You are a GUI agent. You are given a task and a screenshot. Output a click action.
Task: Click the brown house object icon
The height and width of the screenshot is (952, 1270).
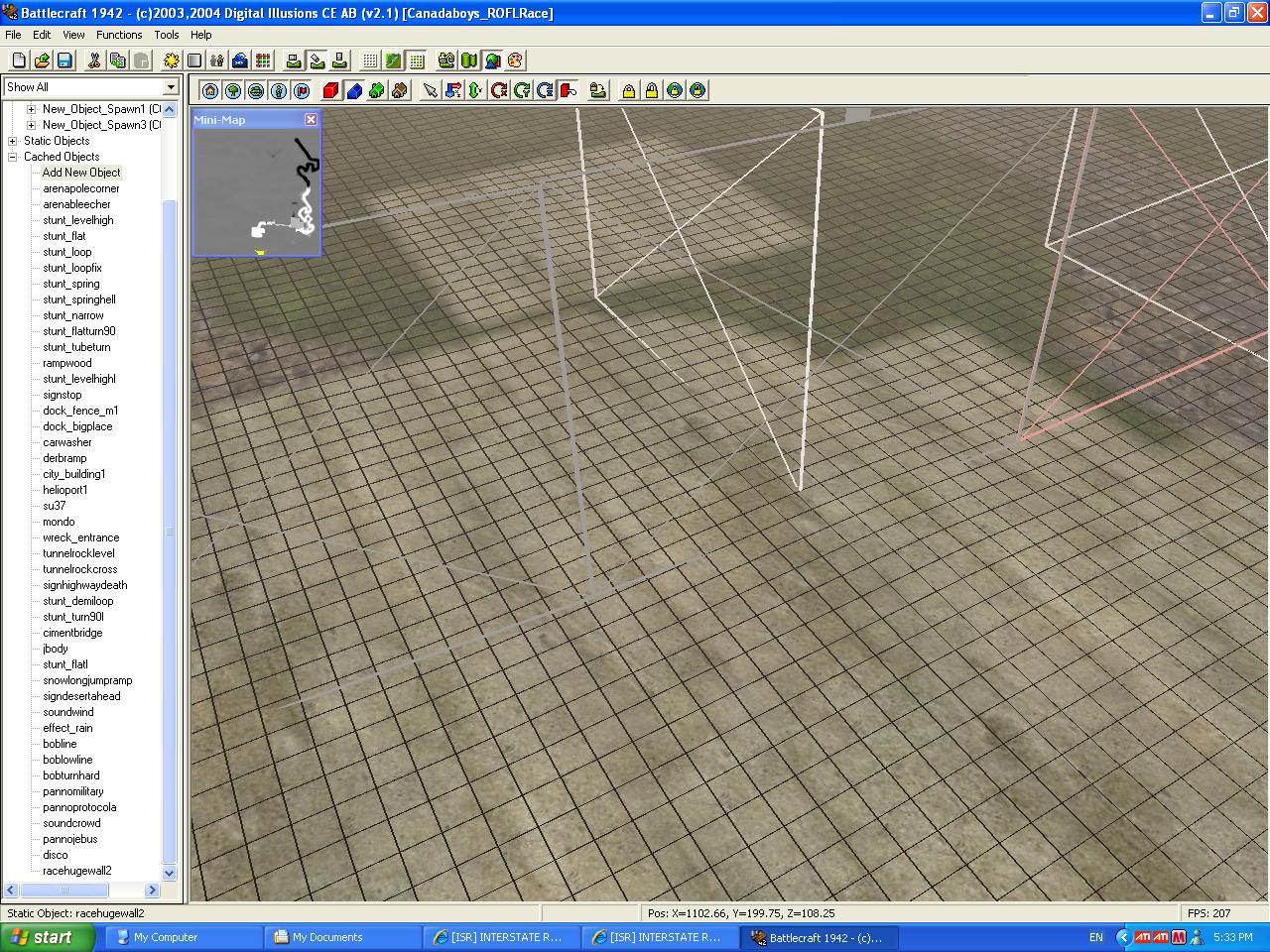click(x=399, y=90)
